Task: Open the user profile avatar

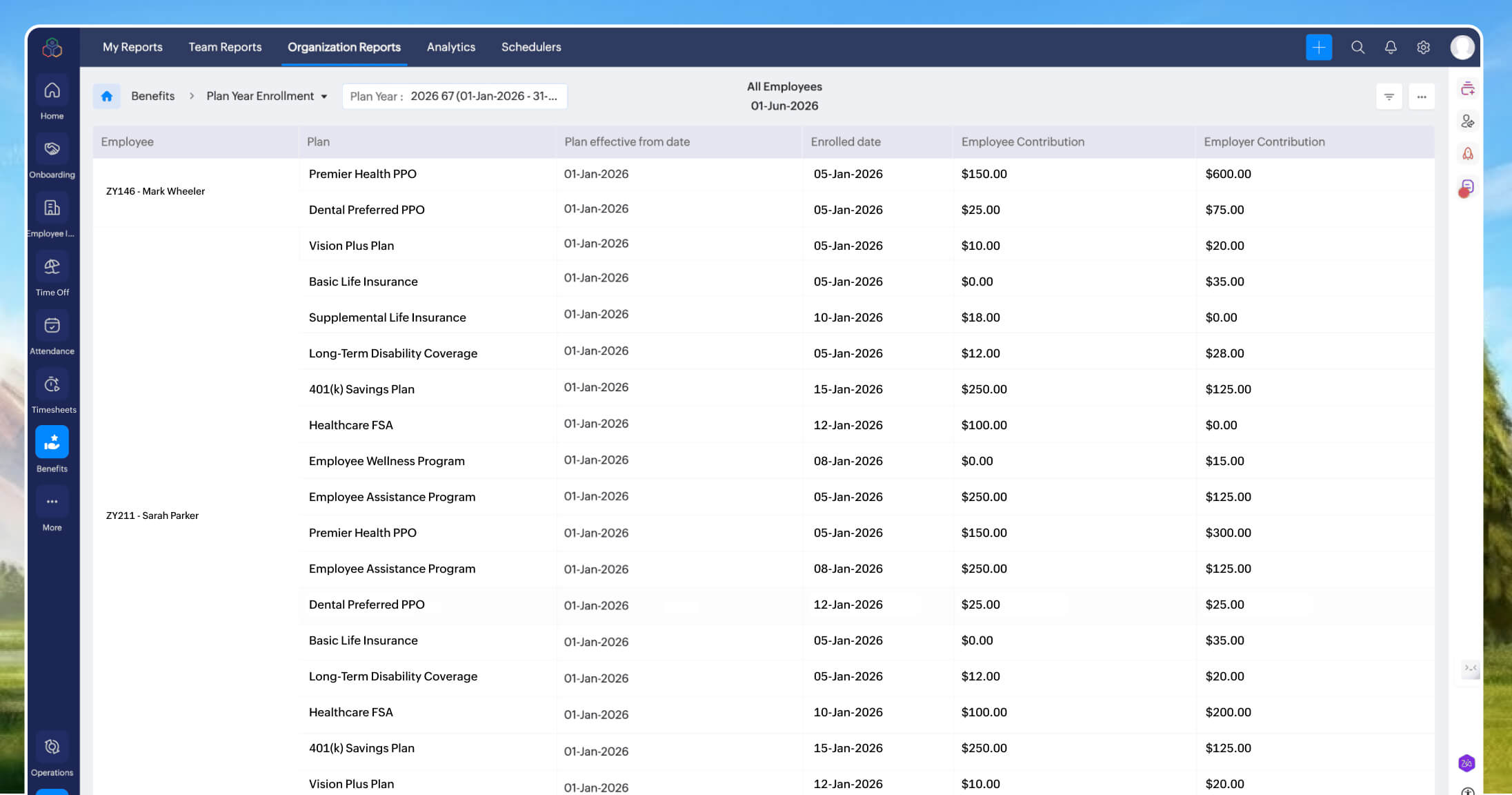Action: (x=1462, y=47)
